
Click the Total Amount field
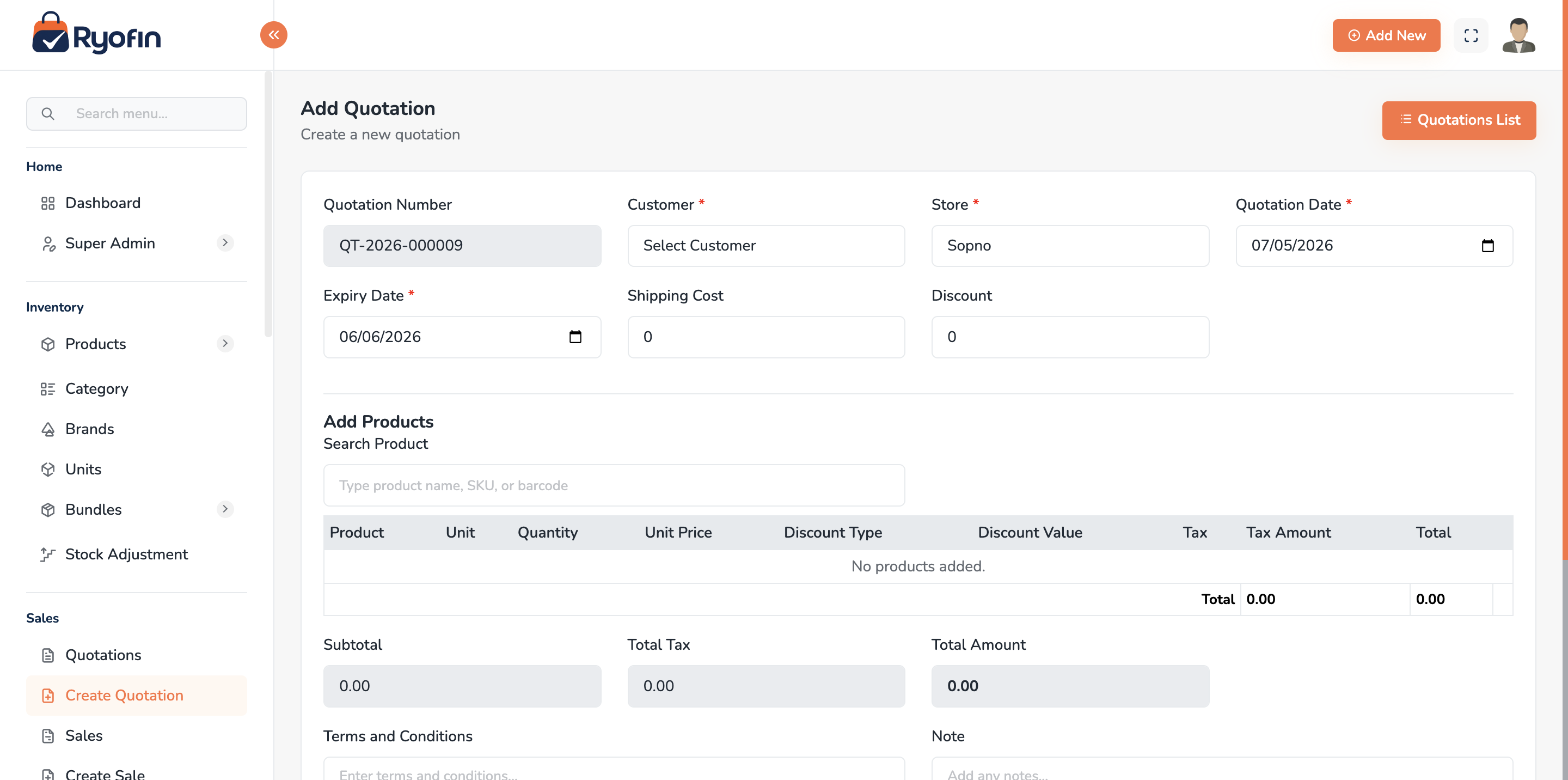point(1069,686)
